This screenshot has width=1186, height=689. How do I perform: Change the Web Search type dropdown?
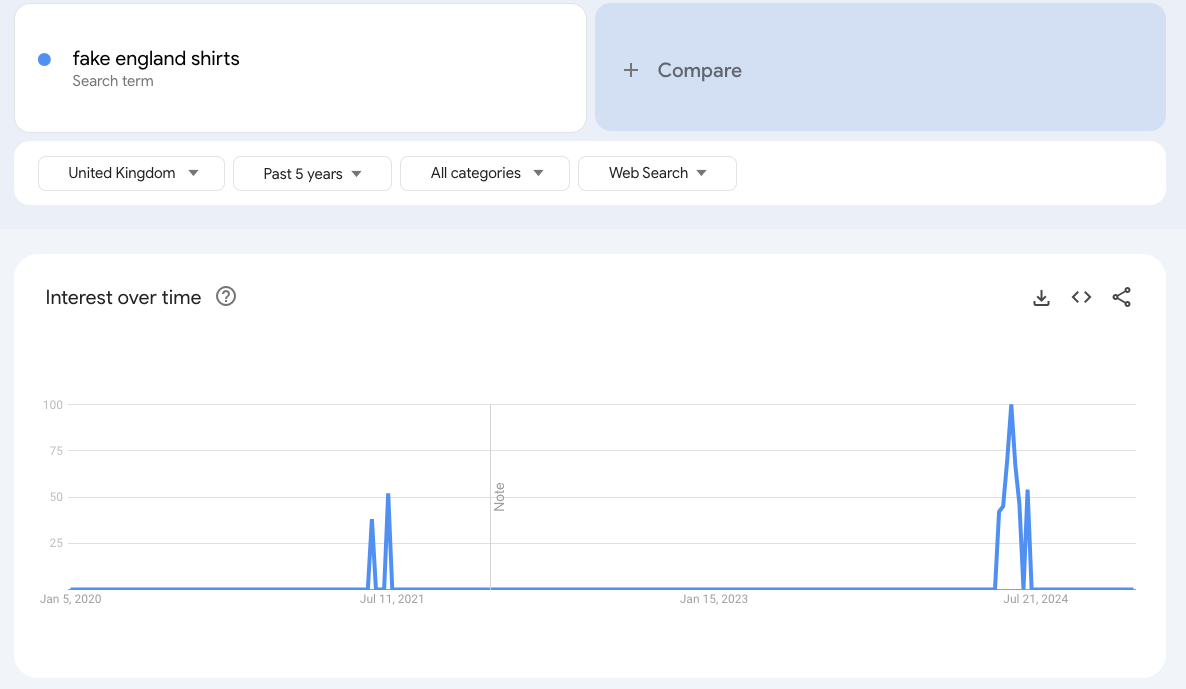point(657,173)
